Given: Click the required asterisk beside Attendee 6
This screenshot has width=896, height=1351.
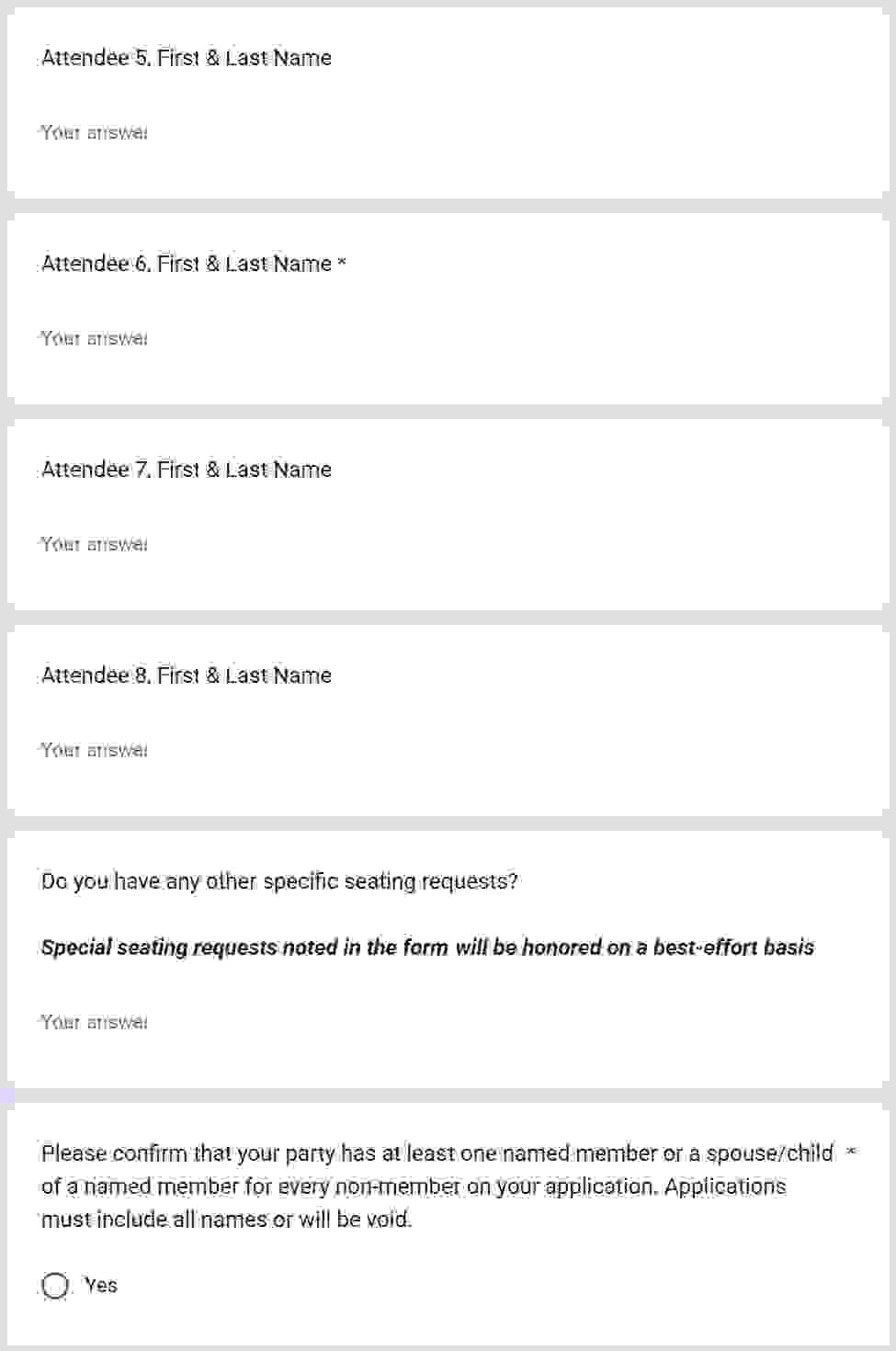Looking at the screenshot, I should click(342, 263).
